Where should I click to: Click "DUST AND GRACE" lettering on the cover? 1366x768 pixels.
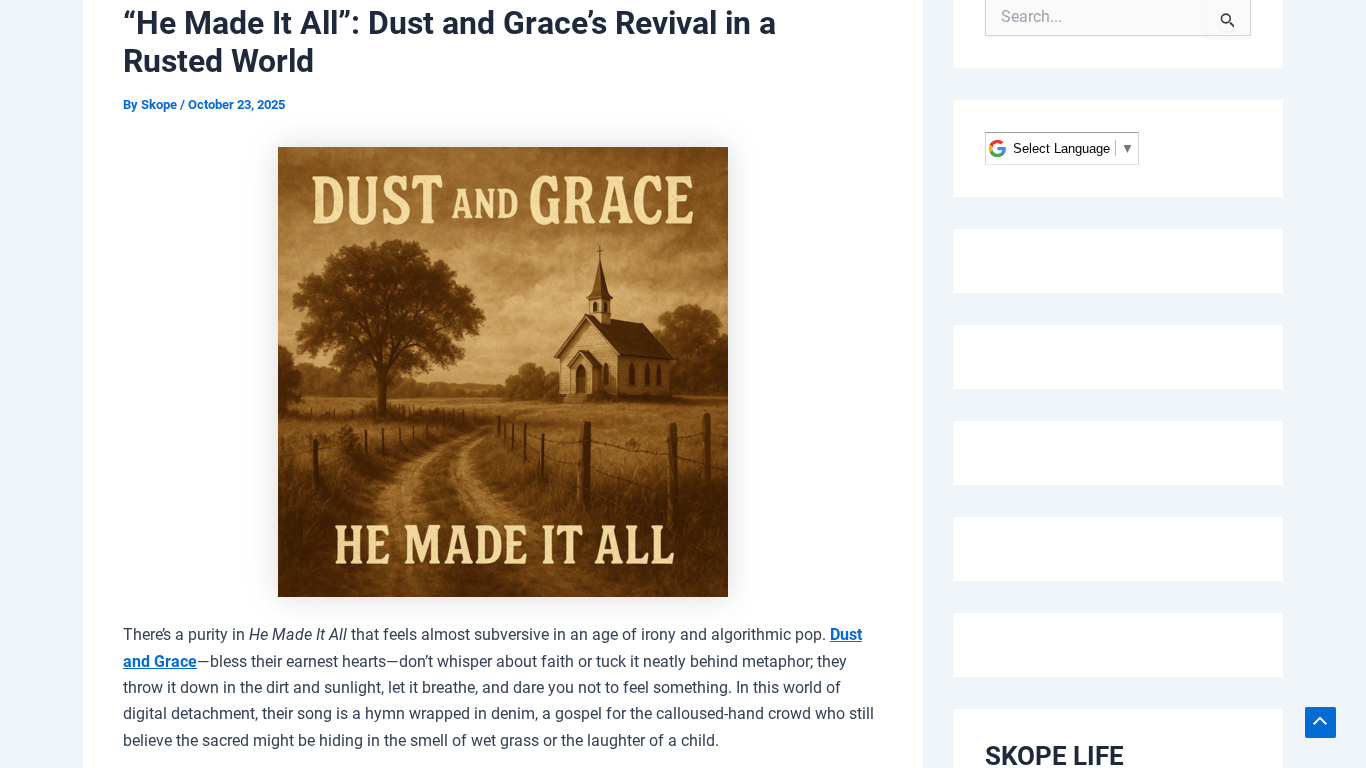click(502, 200)
